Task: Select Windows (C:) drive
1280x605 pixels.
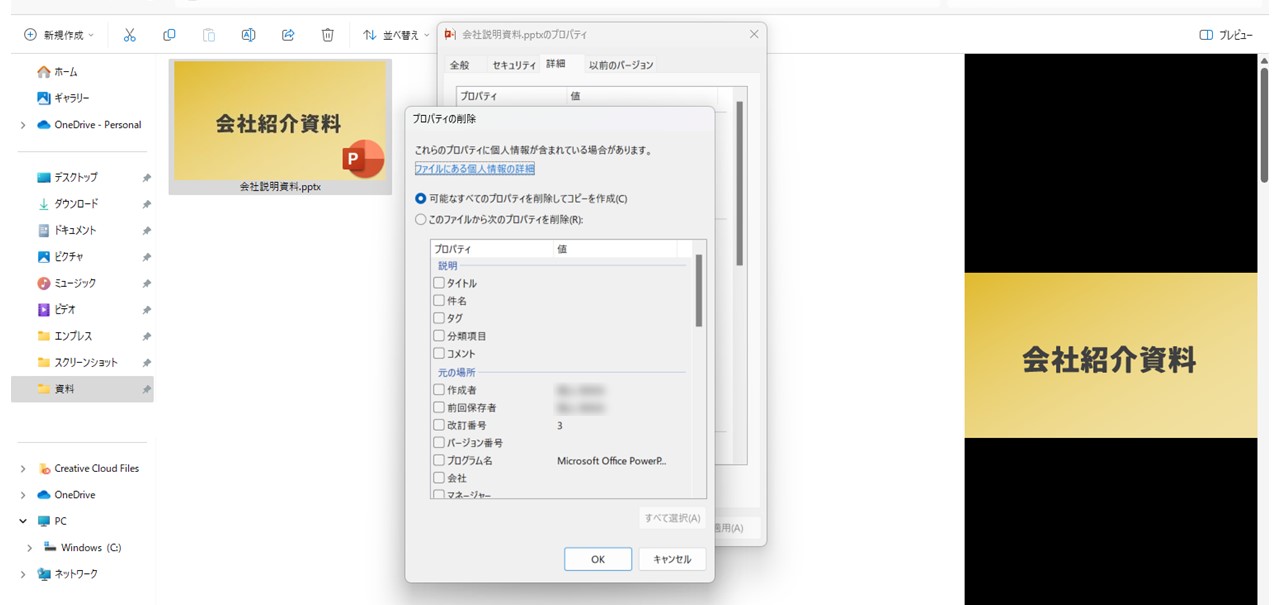Action: click(82, 548)
